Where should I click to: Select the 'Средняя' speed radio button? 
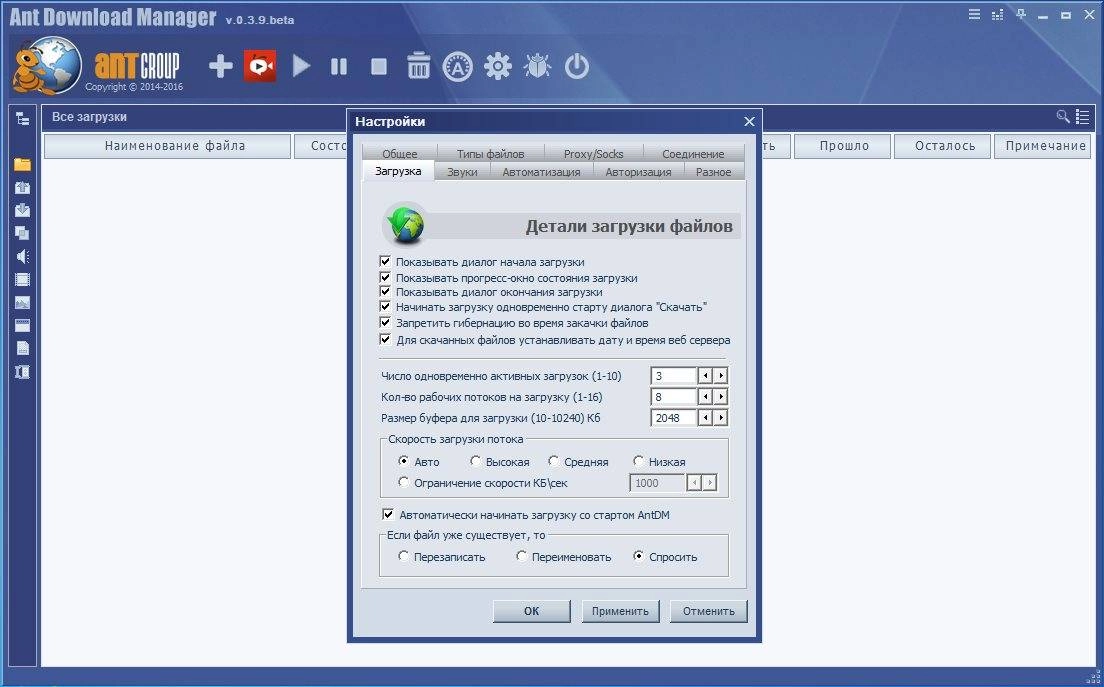[553, 461]
